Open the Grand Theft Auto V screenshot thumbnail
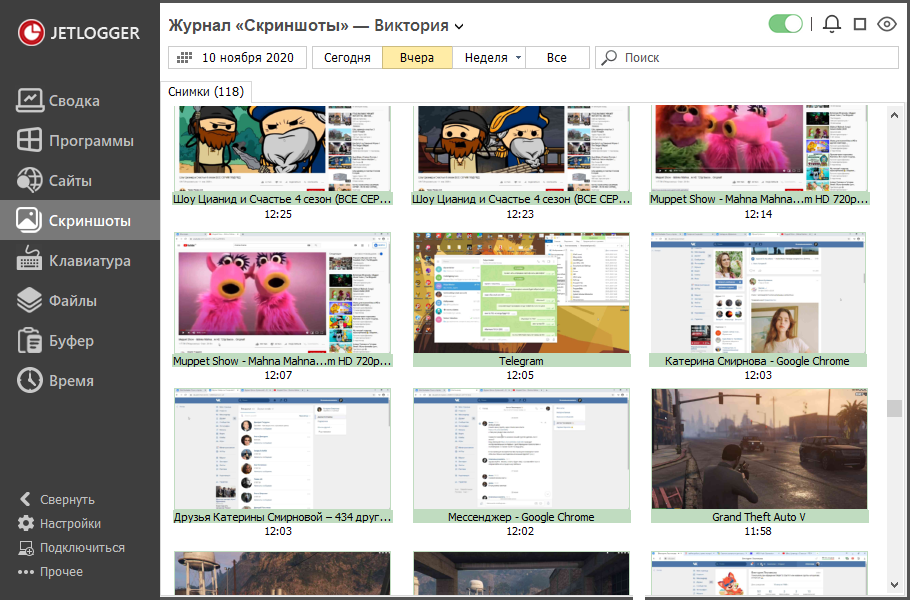This screenshot has height=600, width=910. (x=759, y=449)
